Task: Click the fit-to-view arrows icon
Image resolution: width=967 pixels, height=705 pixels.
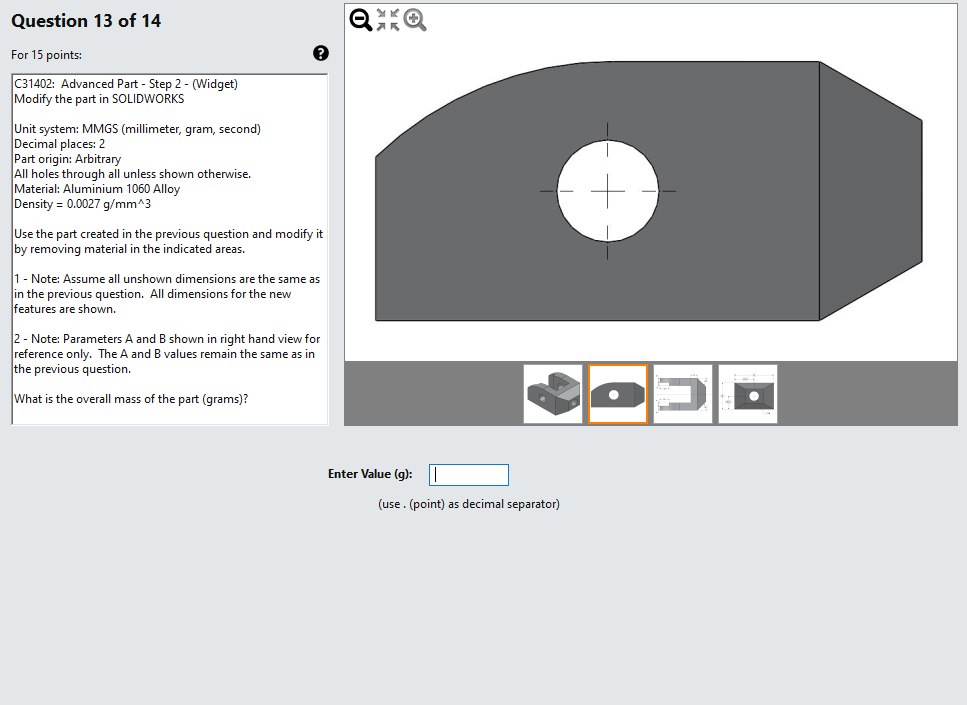Action: tap(388, 19)
